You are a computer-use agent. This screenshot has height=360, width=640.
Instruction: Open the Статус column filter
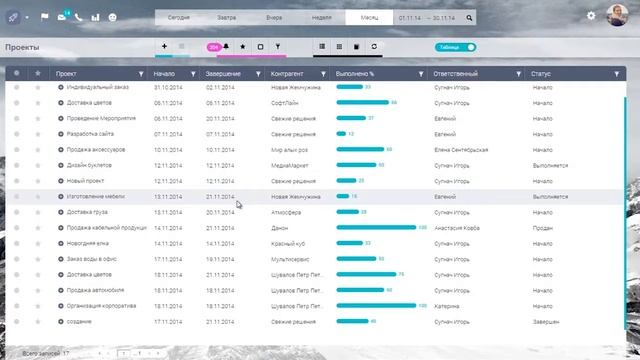(617, 74)
